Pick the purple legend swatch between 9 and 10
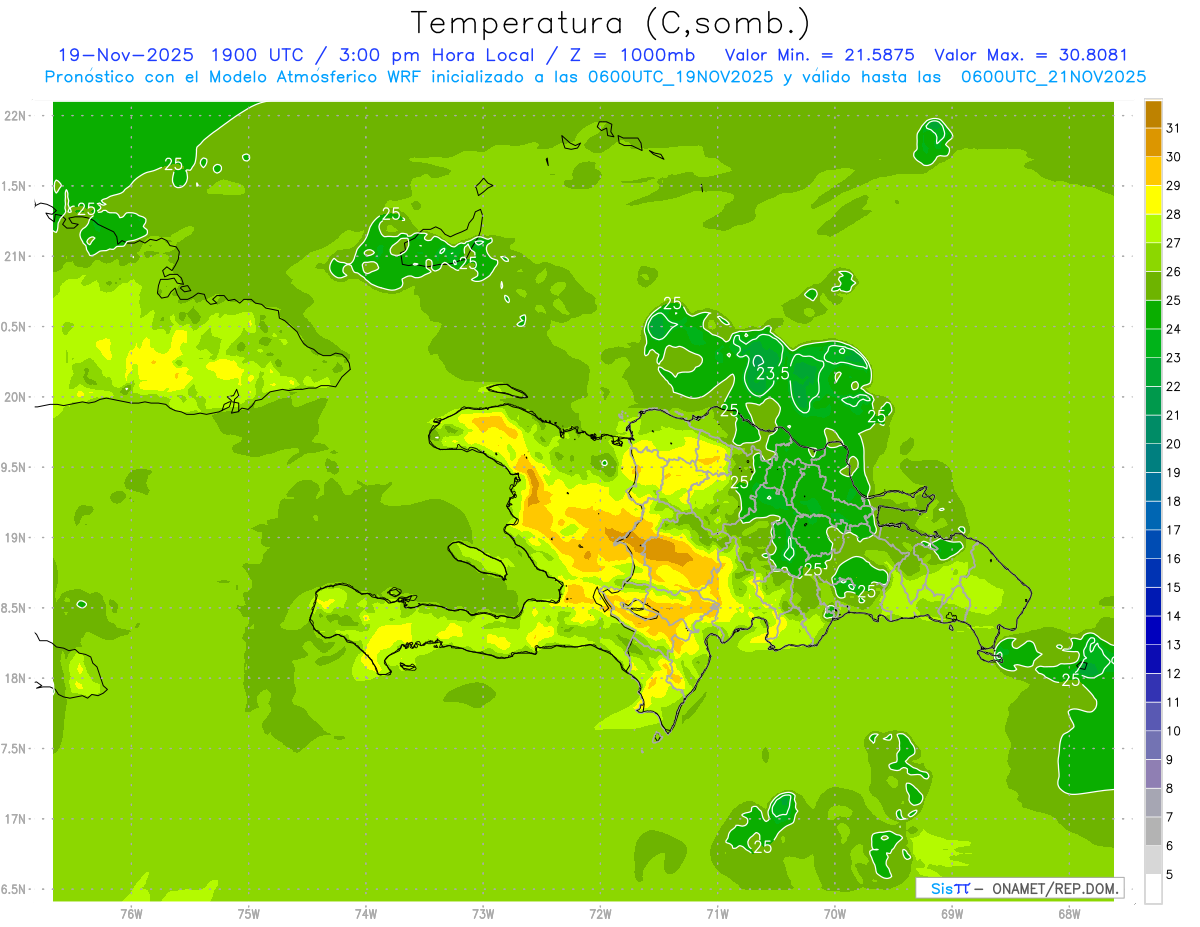Image resolution: width=1200 pixels, height=927 pixels. (x=1153, y=745)
